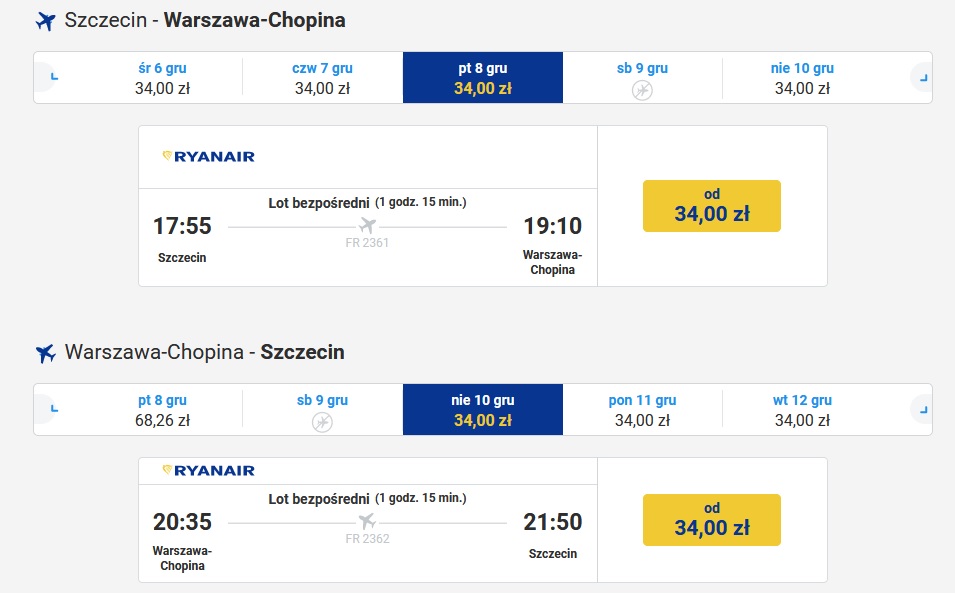Click the airplane icon beside Warszawa-Chopina - Szczecin heading
Viewport: 955px width, 593px height.
(46, 353)
